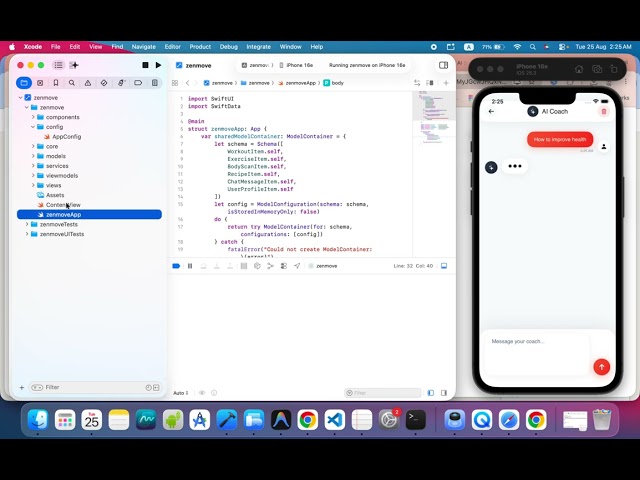
Task: Select iPhone 16e run destination
Action: pyautogui.click(x=297, y=65)
